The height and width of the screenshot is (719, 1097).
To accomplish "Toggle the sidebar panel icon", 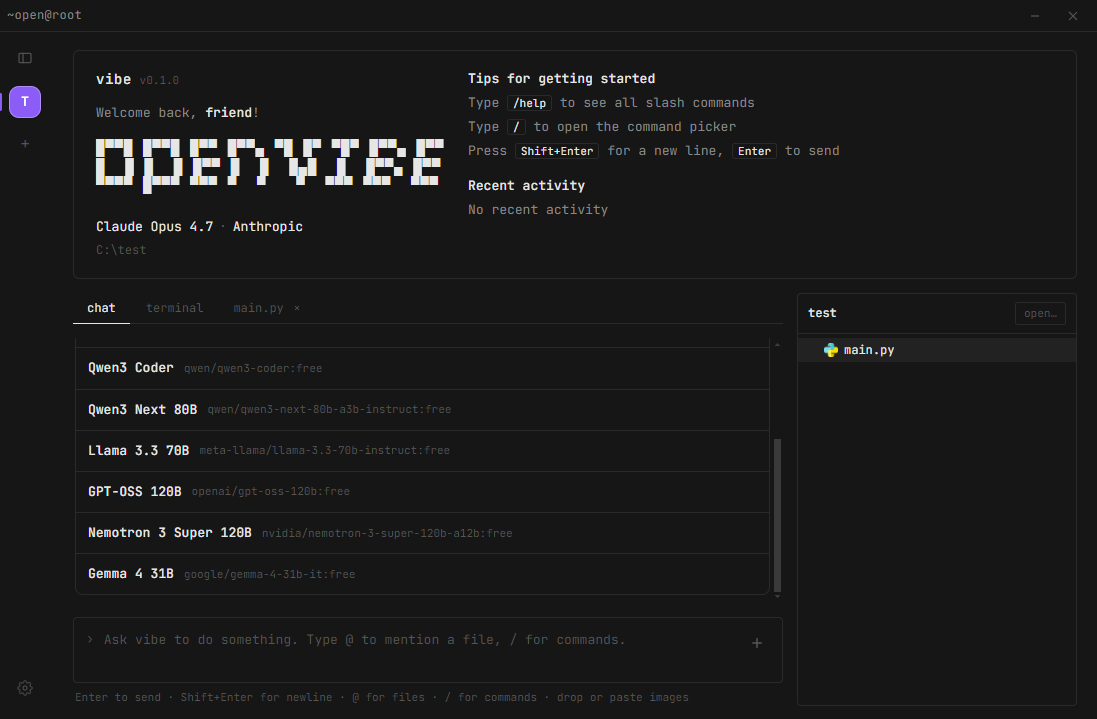I will (25, 58).
